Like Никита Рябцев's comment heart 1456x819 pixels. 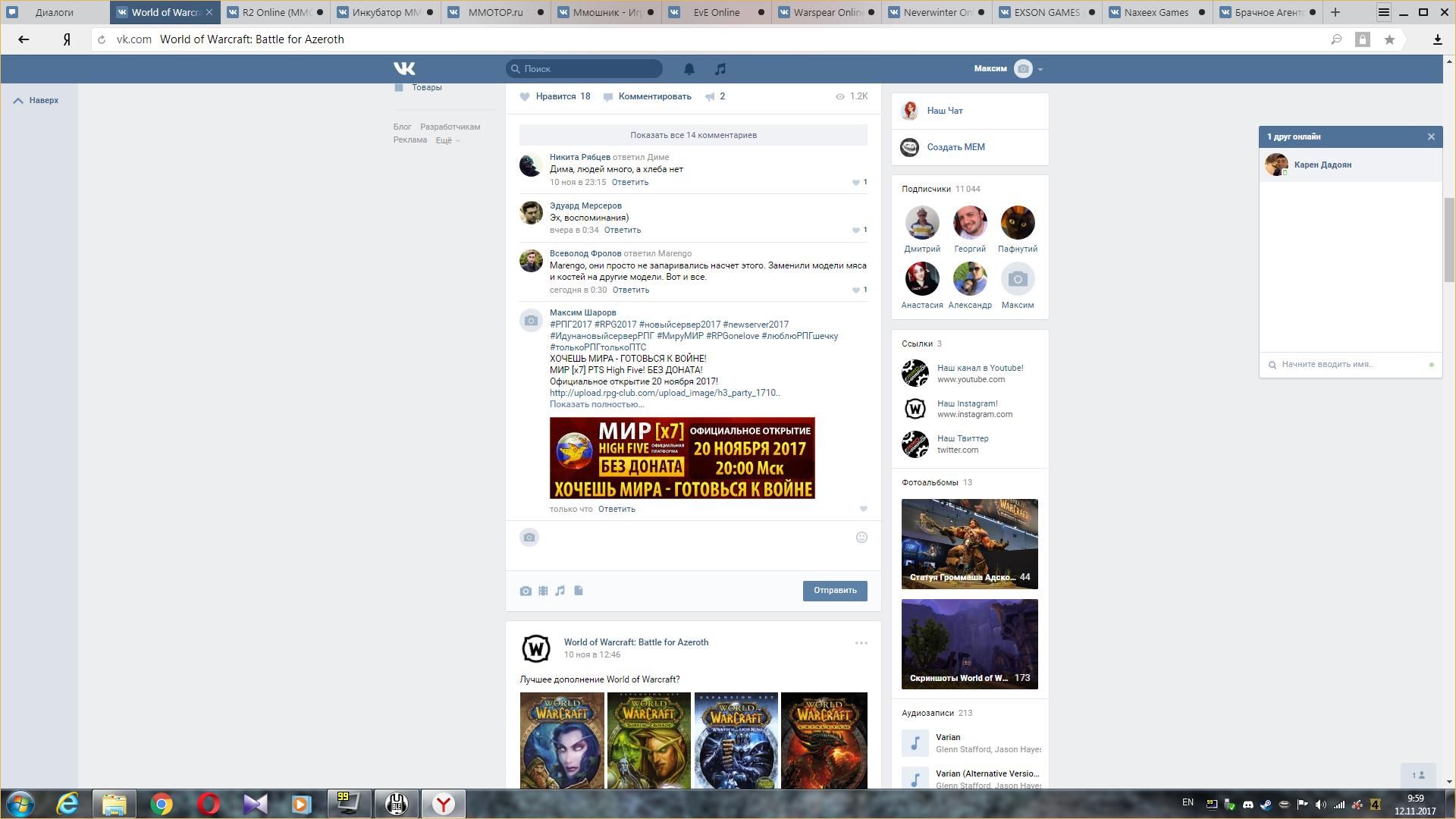click(856, 183)
